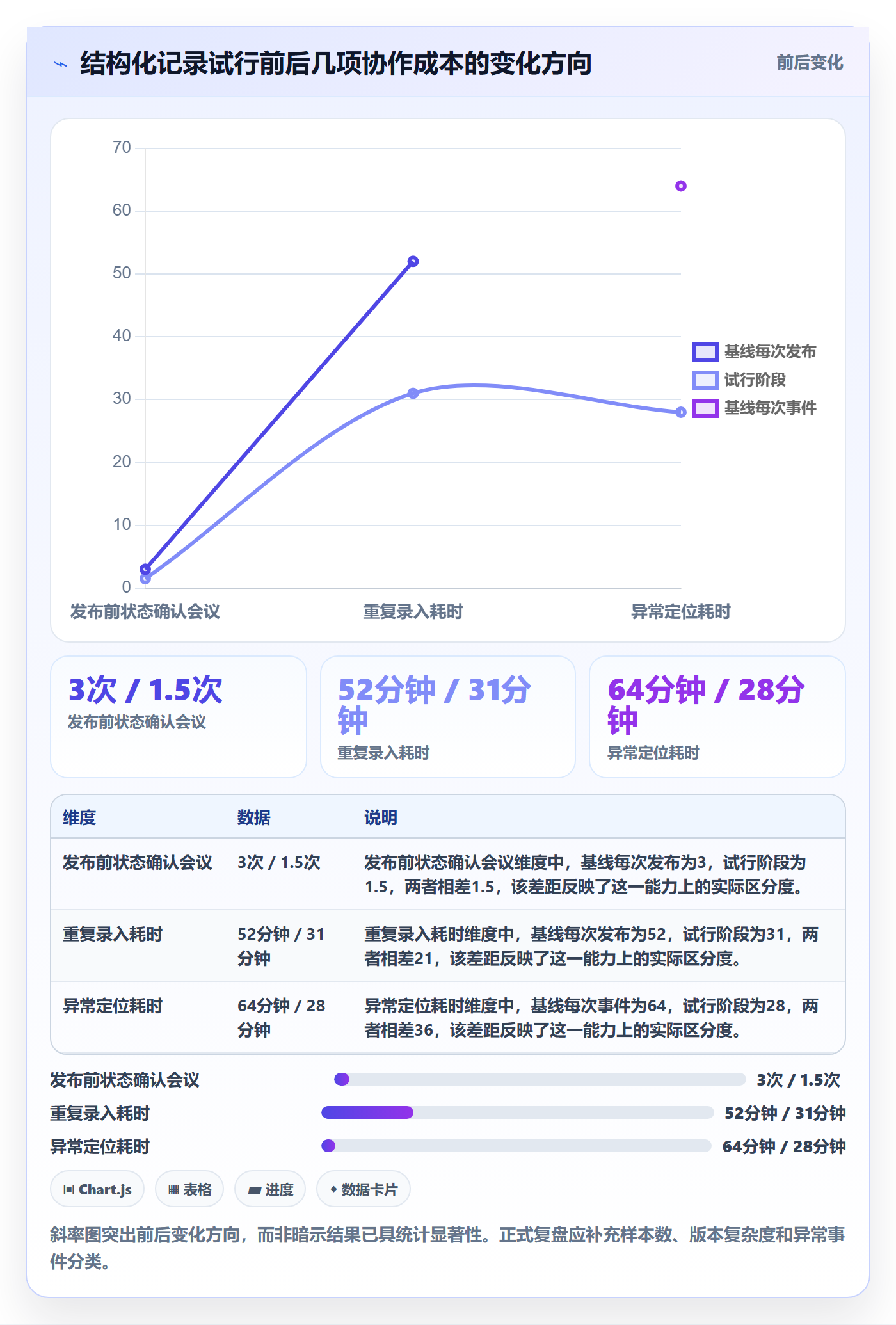Viewport: 896px width, 1325px height.
Task: Toggle the 基线每次事件 legend swatch
Action: pyautogui.click(x=705, y=408)
